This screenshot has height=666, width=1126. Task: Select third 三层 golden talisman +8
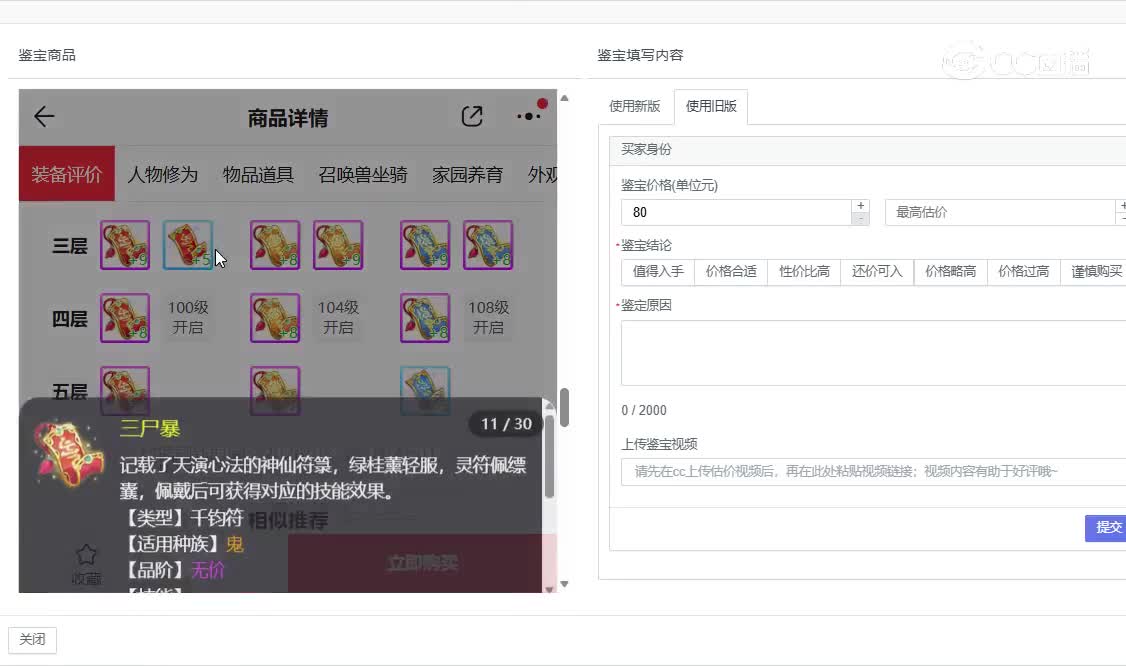pos(275,245)
